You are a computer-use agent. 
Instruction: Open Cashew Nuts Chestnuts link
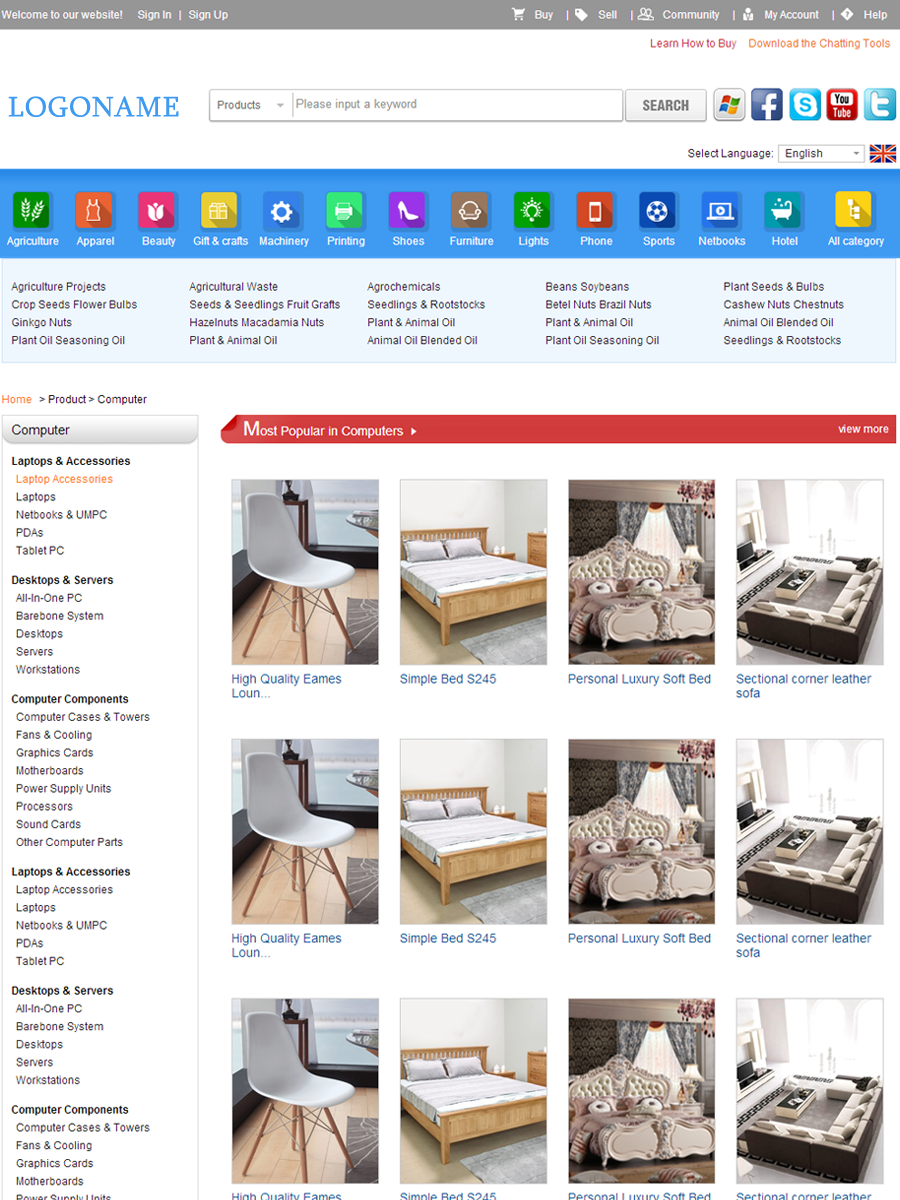coord(783,305)
